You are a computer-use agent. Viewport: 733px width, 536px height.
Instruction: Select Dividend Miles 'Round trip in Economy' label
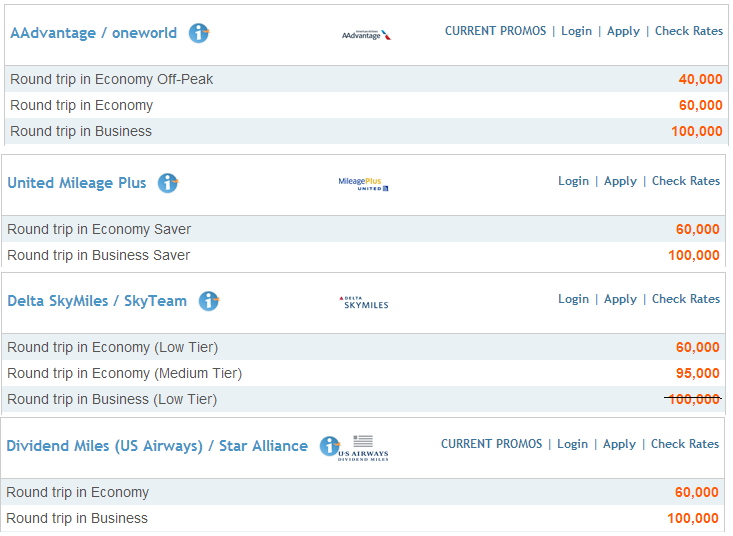pos(78,493)
